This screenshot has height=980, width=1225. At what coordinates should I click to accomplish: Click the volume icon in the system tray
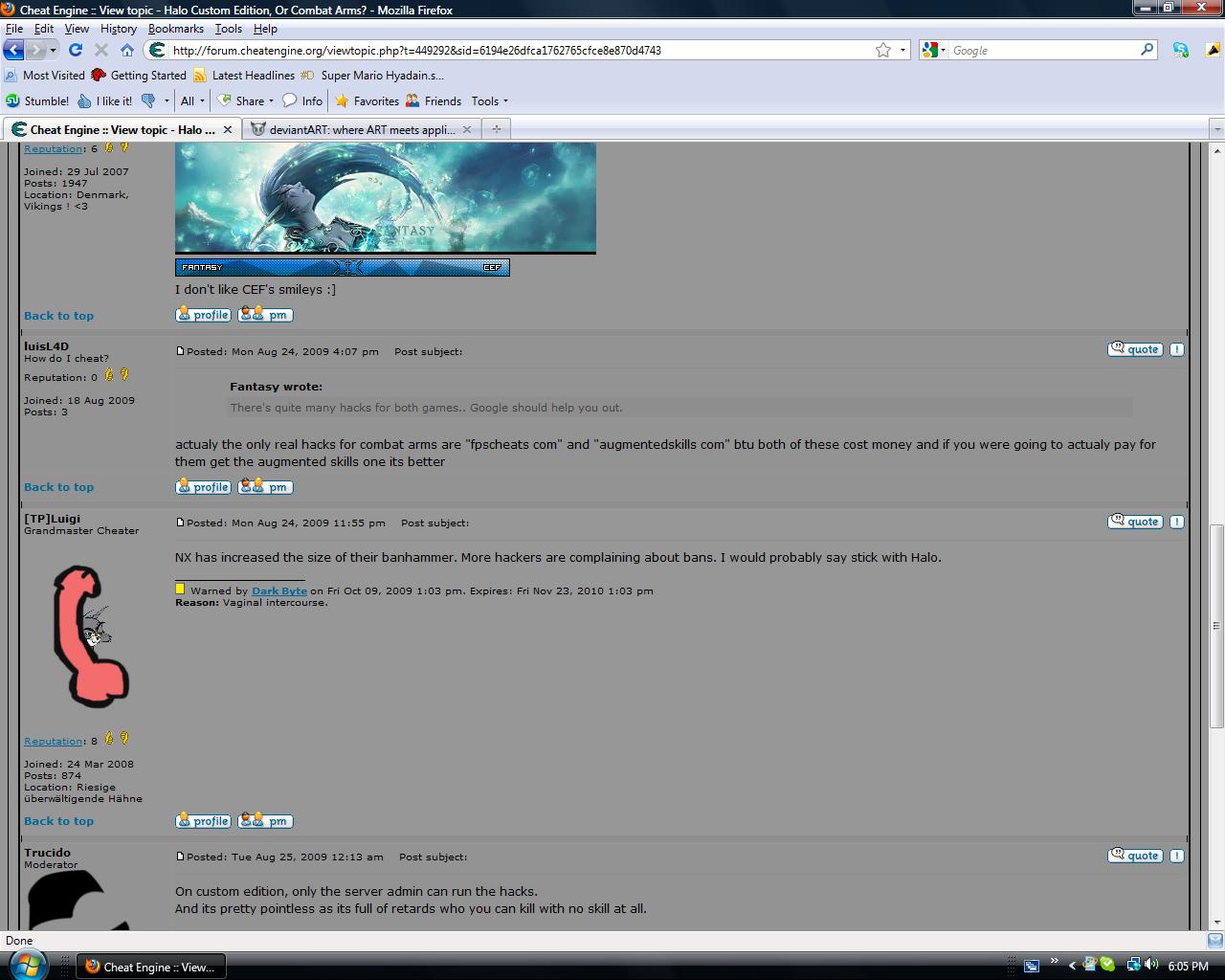click(x=1151, y=965)
